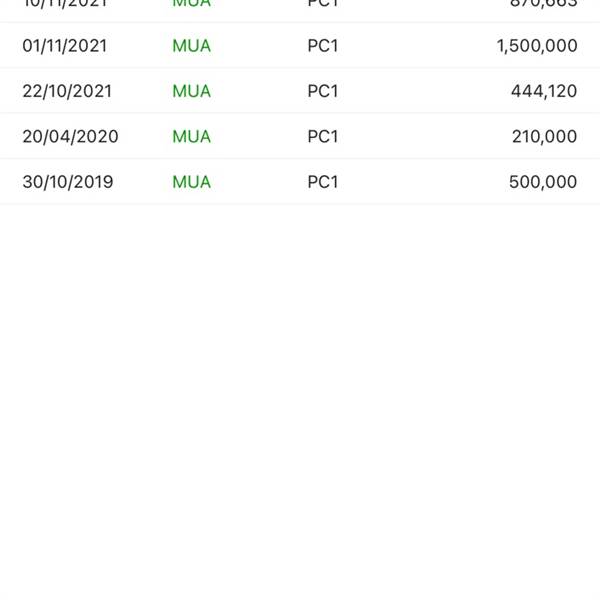The image size is (600, 600).
Task: Click the MUA link in the 22/10/2021 row
Action: (x=191, y=91)
